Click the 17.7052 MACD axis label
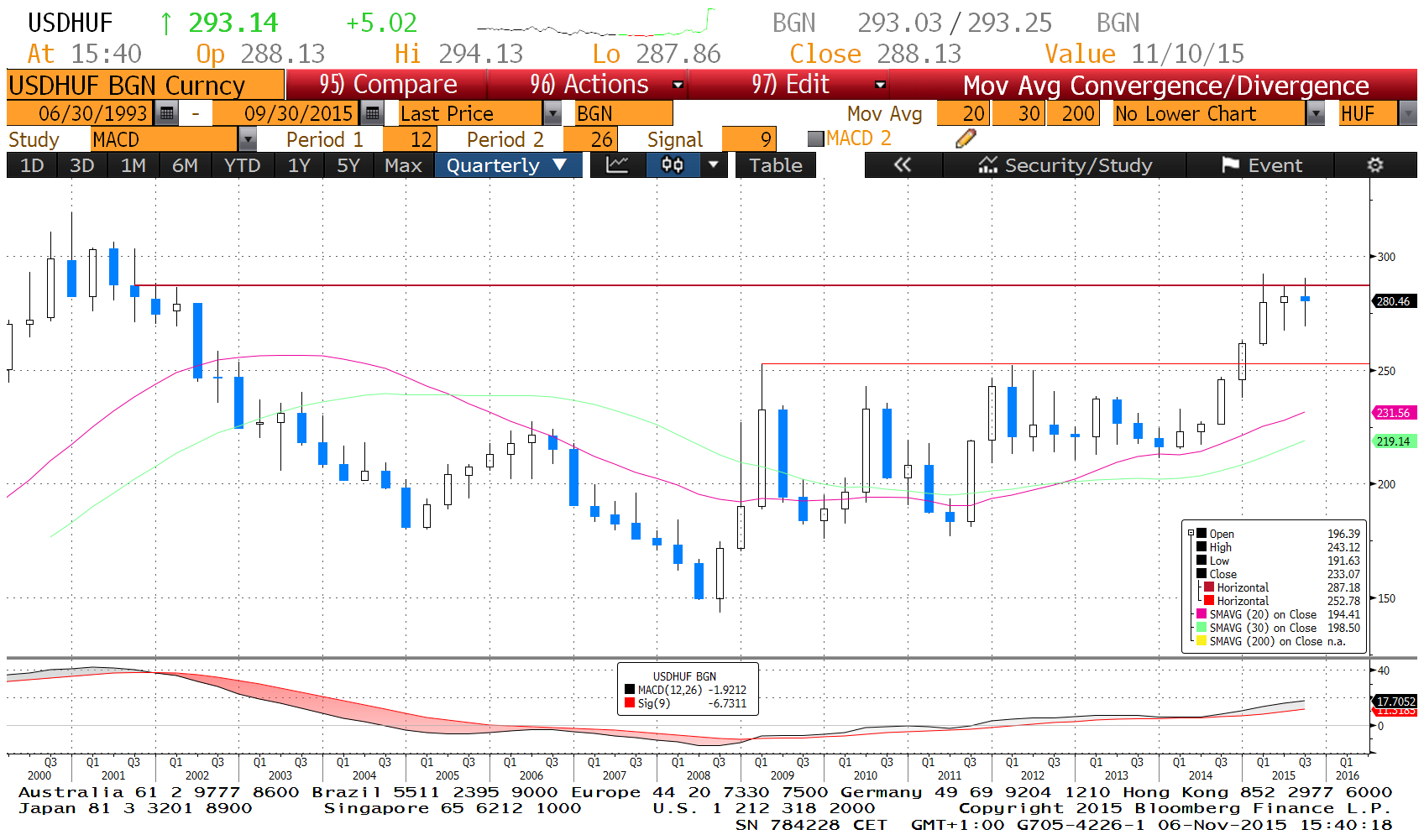Viewport: 1424px width, 840px height. (1395, 702)
